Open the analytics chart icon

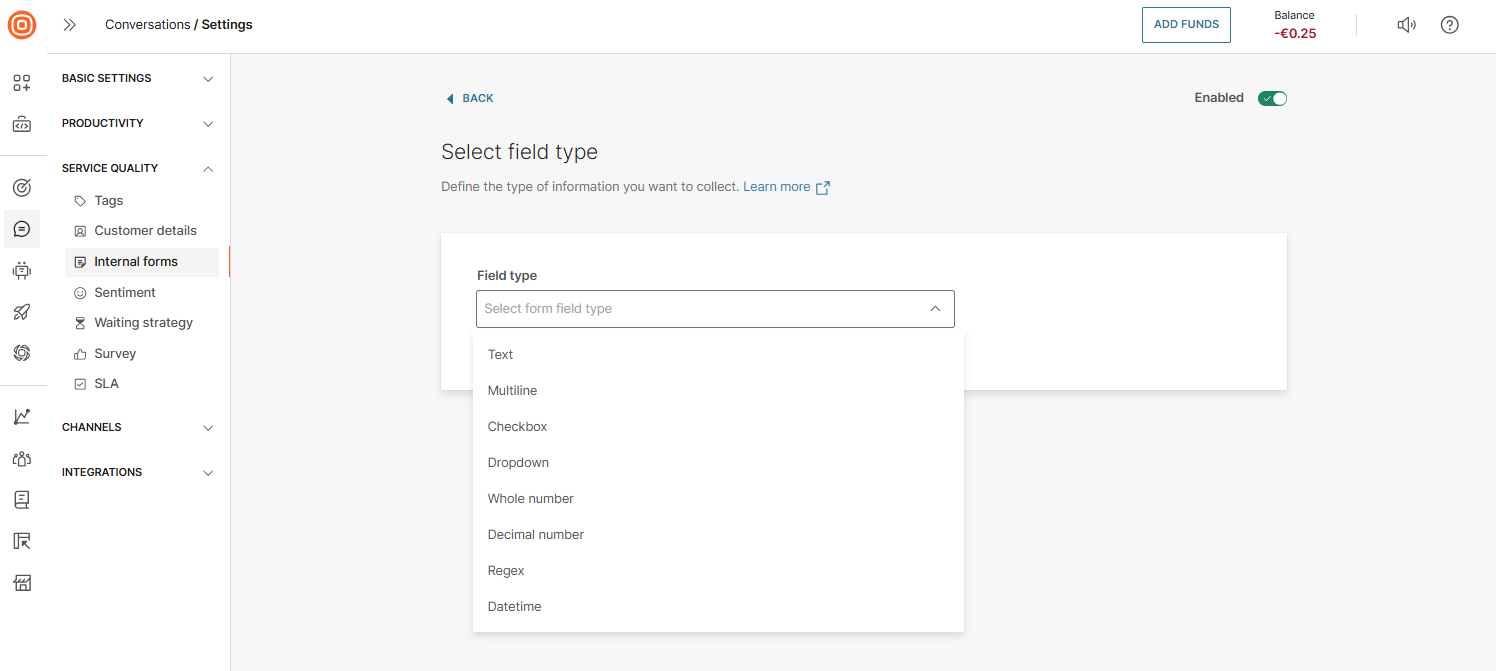pyautogui.click(x=22, y=416)
